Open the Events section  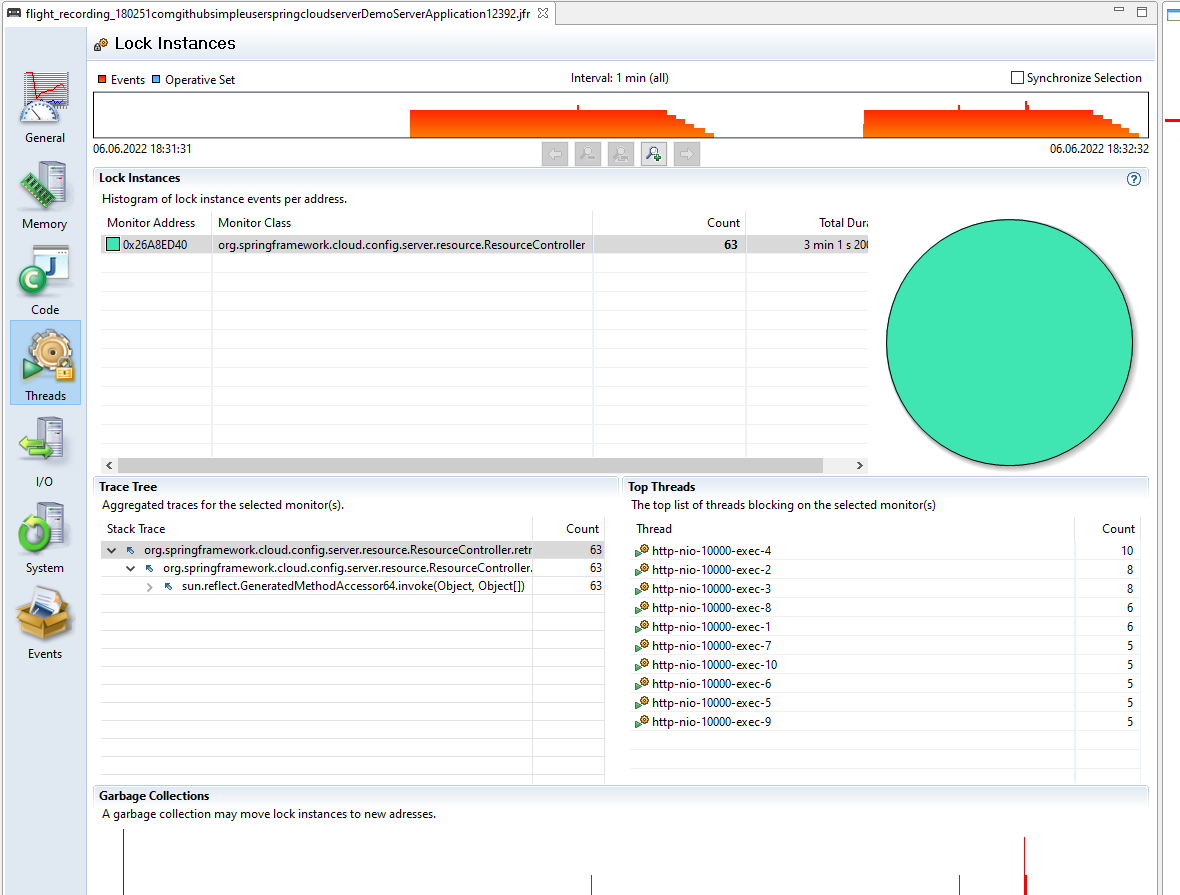45,622
